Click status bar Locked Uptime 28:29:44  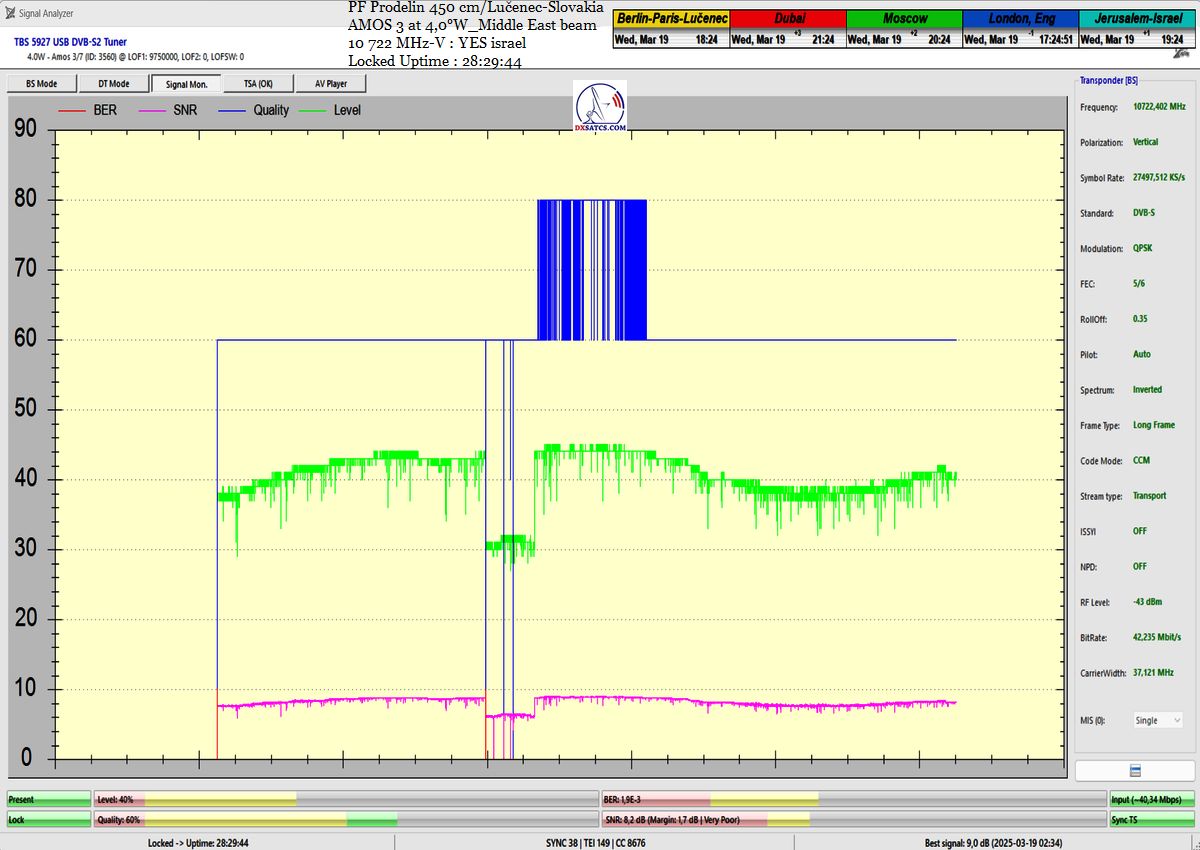click(x=198, y=843)
